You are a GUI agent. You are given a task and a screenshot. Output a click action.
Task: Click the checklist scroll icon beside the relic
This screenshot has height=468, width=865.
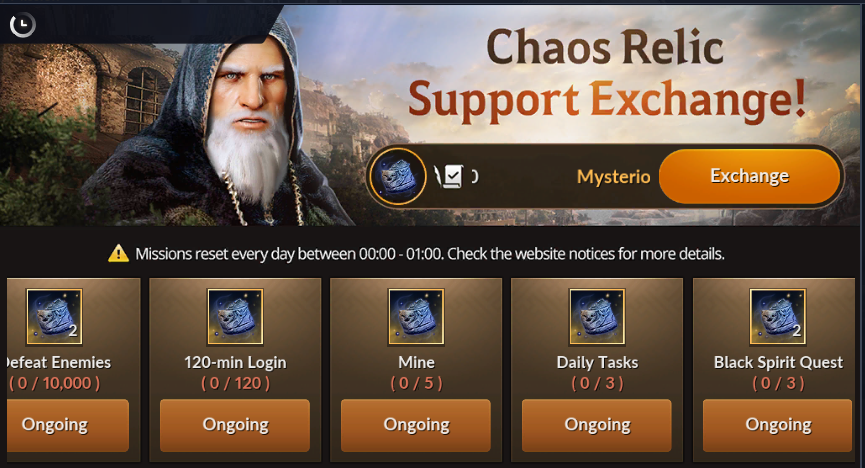click(x=450, y=177)
